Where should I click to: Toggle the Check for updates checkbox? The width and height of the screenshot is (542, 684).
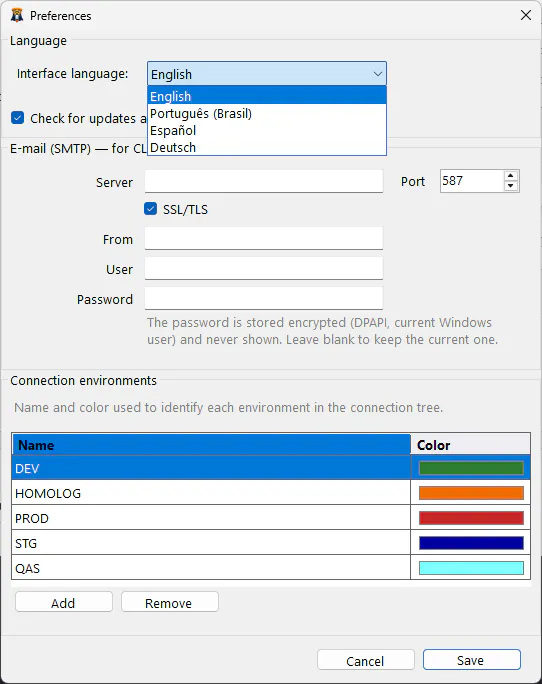tap(17, 118)
